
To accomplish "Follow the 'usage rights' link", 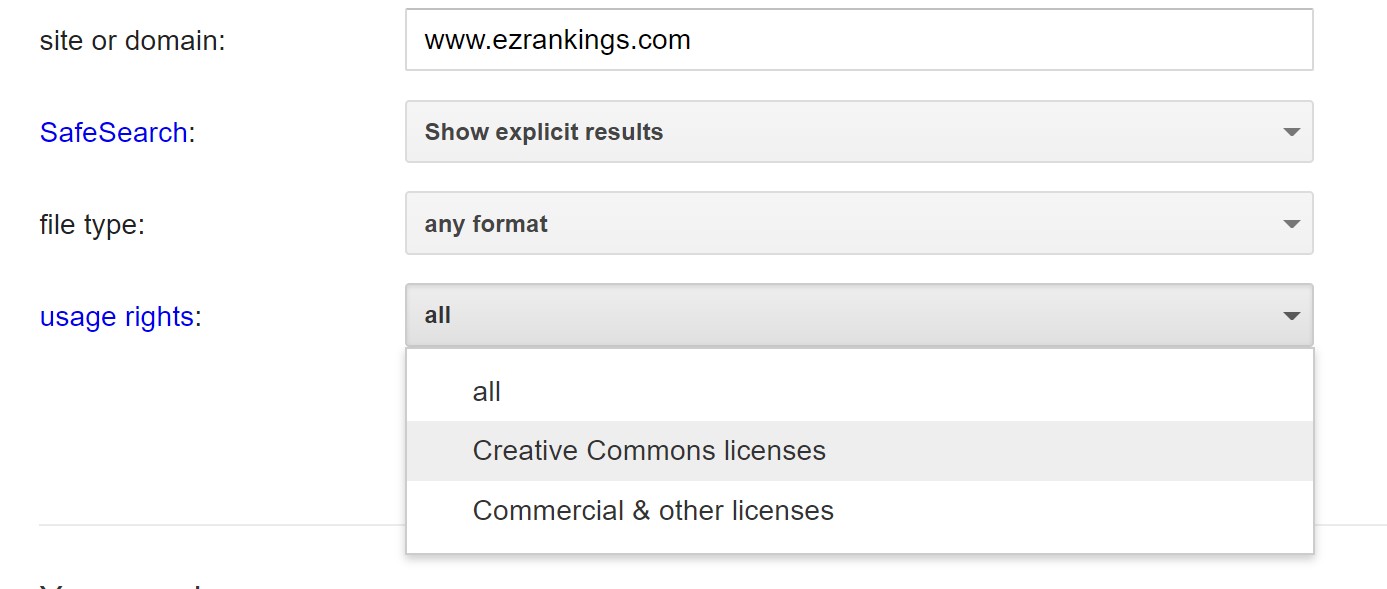I will pyautogui.click(x=116, y=317).
